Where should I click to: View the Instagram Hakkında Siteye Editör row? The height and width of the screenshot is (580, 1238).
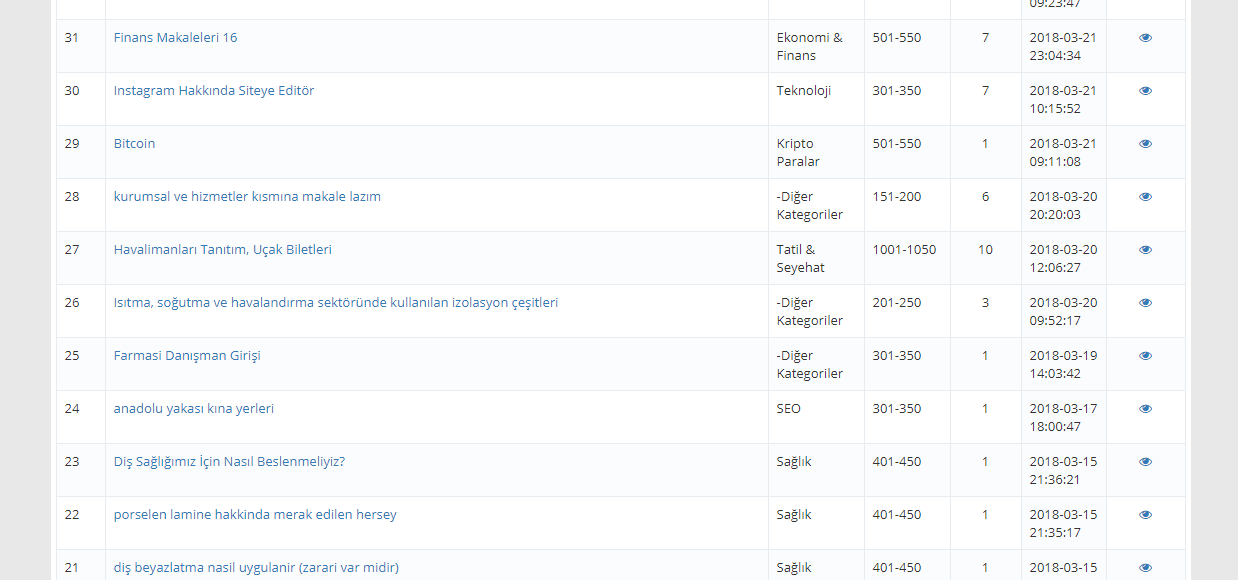(1145, 91)
